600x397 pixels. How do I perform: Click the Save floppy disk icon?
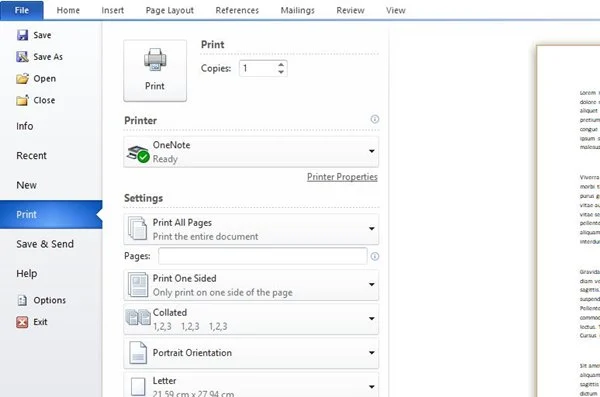(x=22, y=35)
